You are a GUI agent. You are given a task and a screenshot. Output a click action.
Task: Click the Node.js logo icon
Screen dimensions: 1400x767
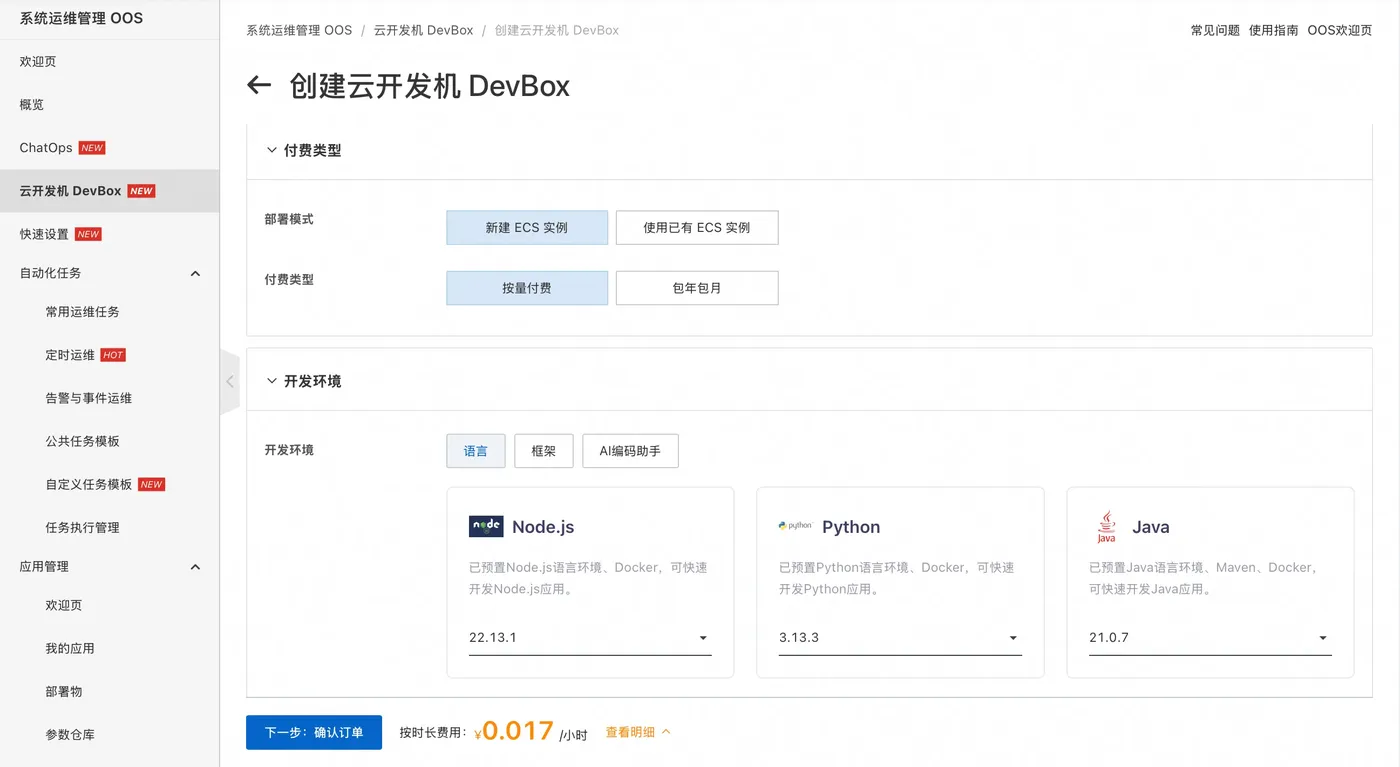486,526
